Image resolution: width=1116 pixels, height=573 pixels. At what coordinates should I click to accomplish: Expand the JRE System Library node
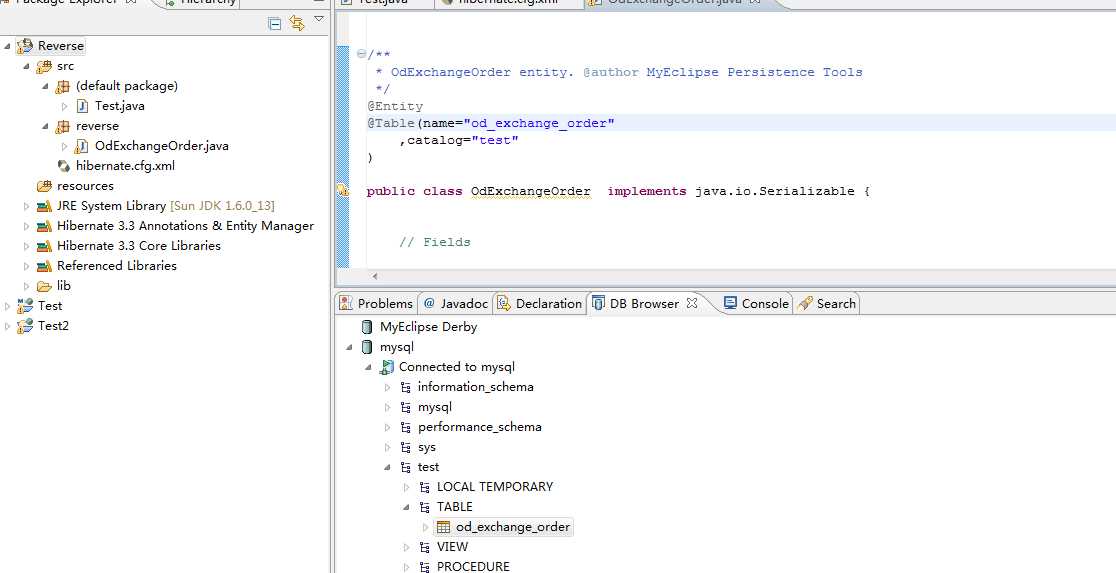tap(26, 206)
